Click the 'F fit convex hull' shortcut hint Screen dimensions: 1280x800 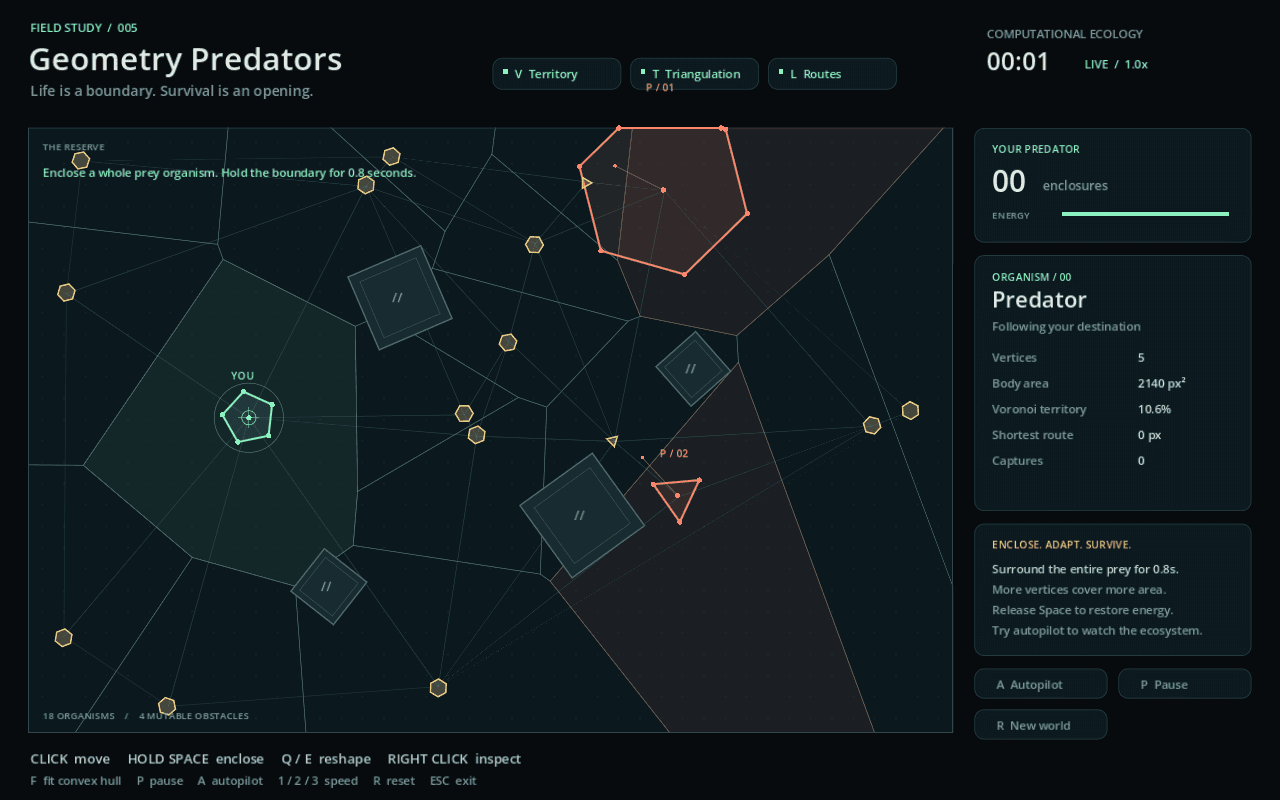click(76, 781)
